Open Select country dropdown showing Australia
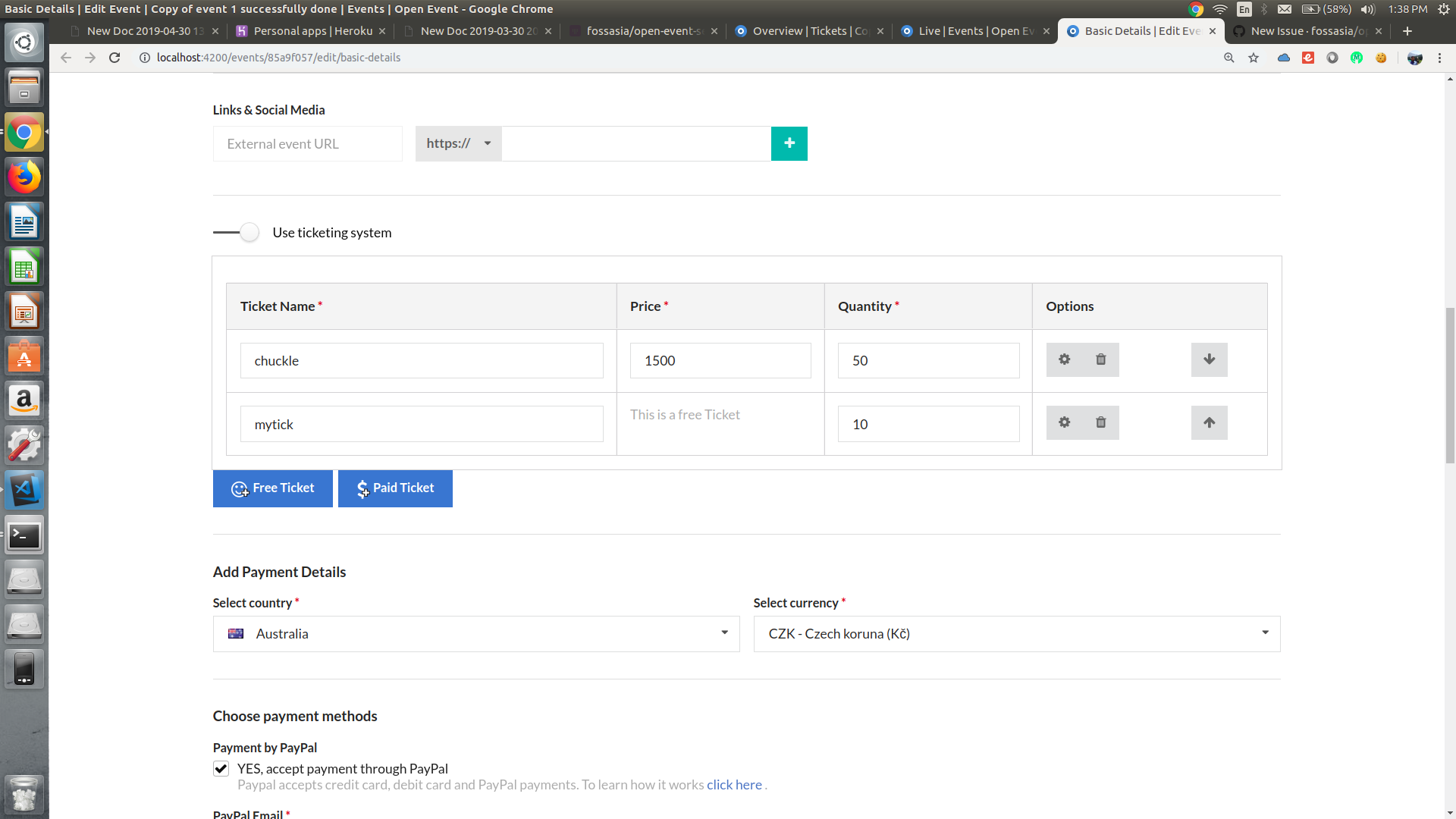This screenshot has width=1456, height=819. [x=476, y=634]
